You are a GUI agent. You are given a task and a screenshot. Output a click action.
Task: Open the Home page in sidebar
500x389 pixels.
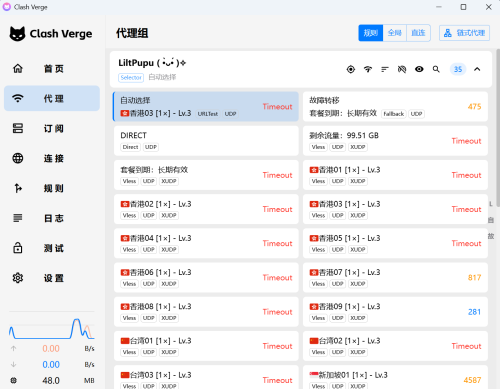(x=52, y=69)
